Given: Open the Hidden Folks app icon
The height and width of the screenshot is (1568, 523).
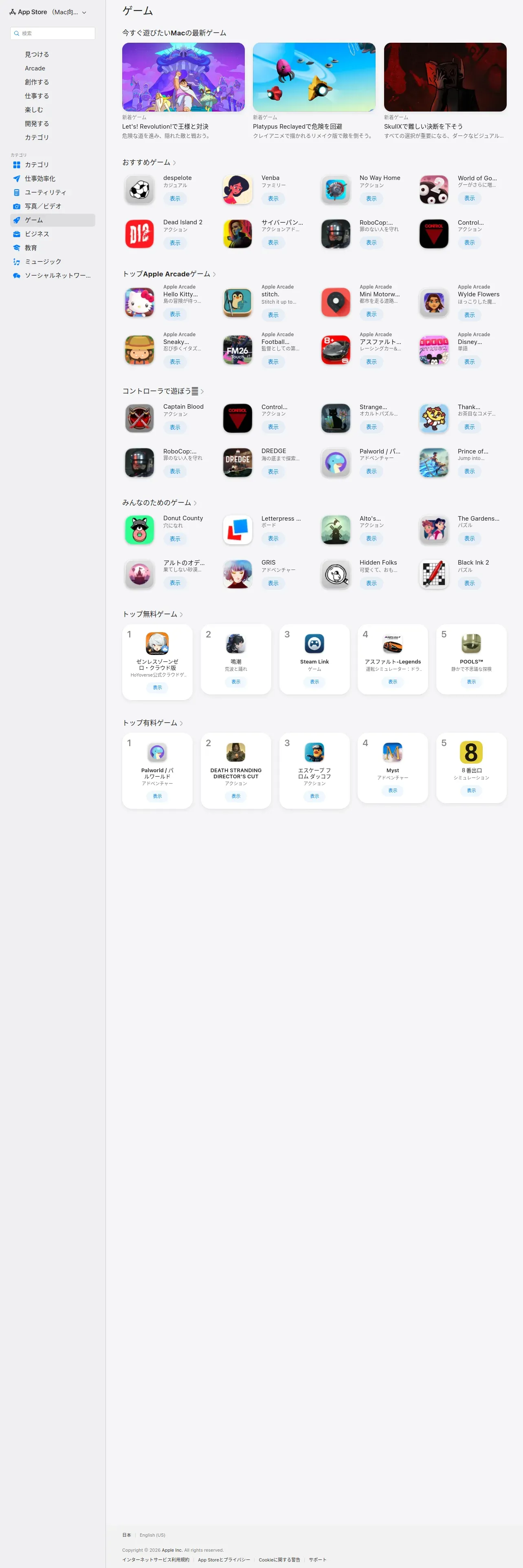Looking at the screenshot, I should [x=336, y=574].
